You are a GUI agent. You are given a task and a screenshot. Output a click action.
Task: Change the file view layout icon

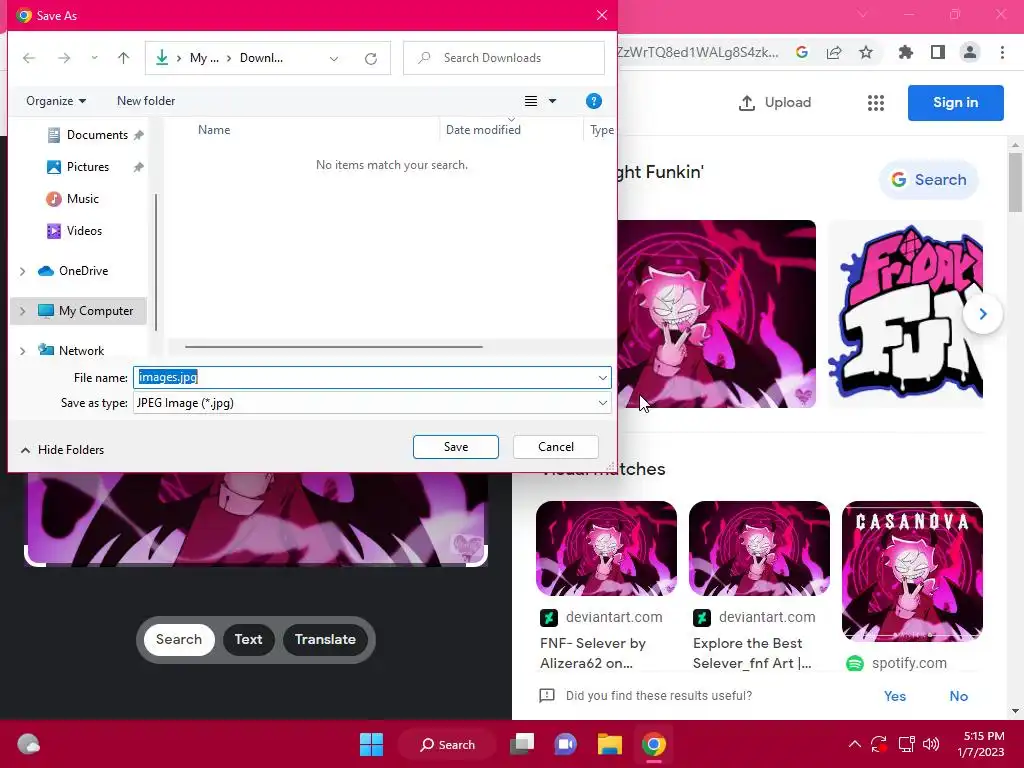(x=531, y=101)
